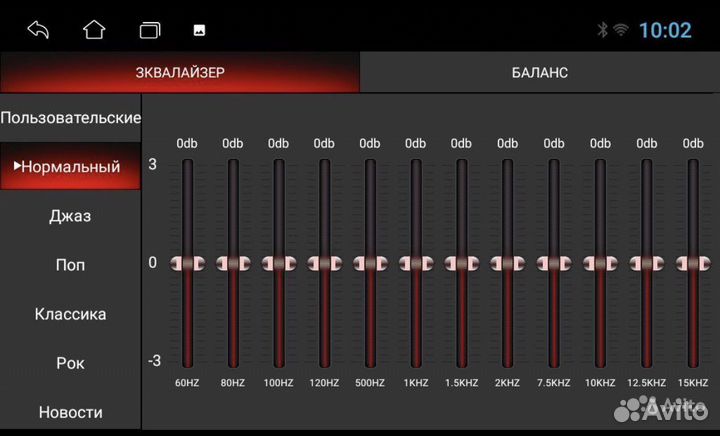
Task: Tap the Wi-Fi status icon
Action: 621,30
